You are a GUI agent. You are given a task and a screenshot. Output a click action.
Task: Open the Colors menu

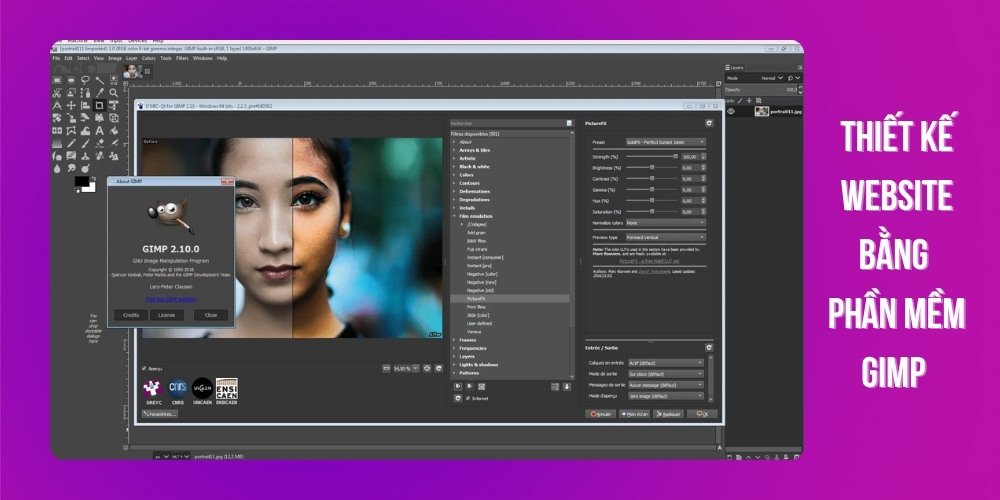click(x=149, y=58)
